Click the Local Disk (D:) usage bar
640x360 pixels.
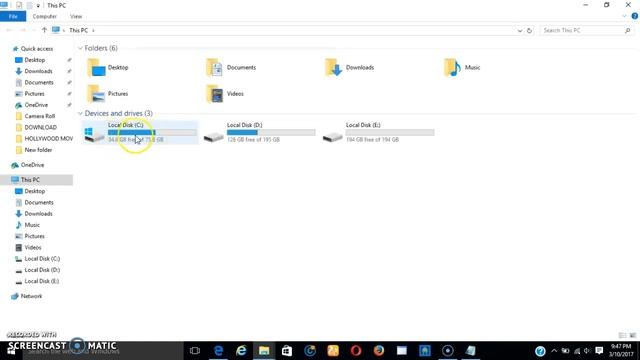[x=271, y=133]
